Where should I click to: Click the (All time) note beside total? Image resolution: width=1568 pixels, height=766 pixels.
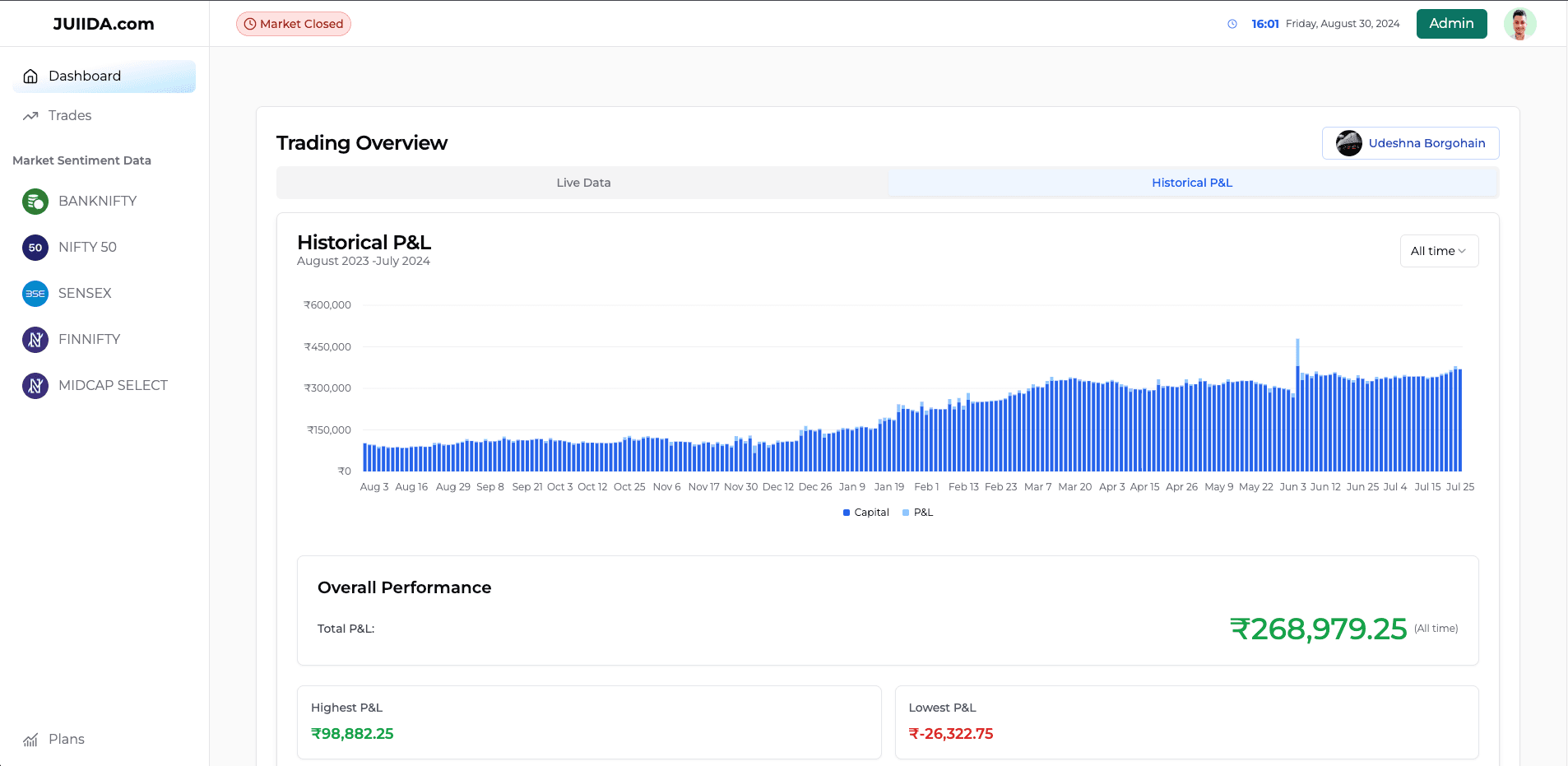[1436, 629]
